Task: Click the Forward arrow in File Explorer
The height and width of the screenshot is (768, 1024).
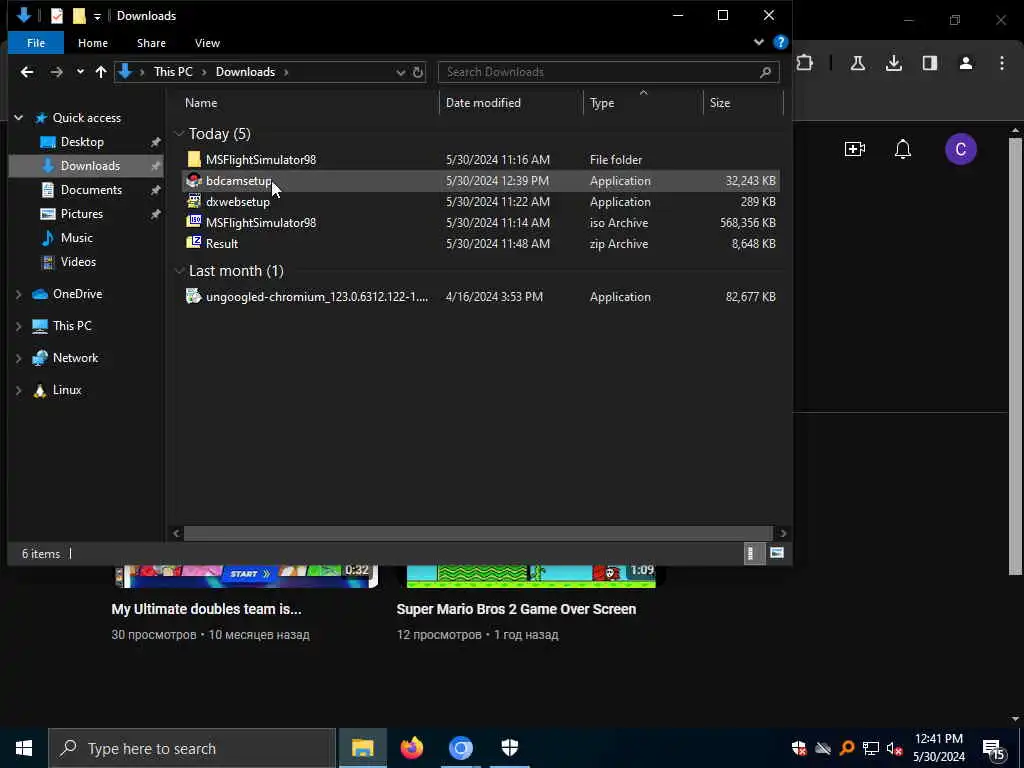Action: tap(57, 72)
